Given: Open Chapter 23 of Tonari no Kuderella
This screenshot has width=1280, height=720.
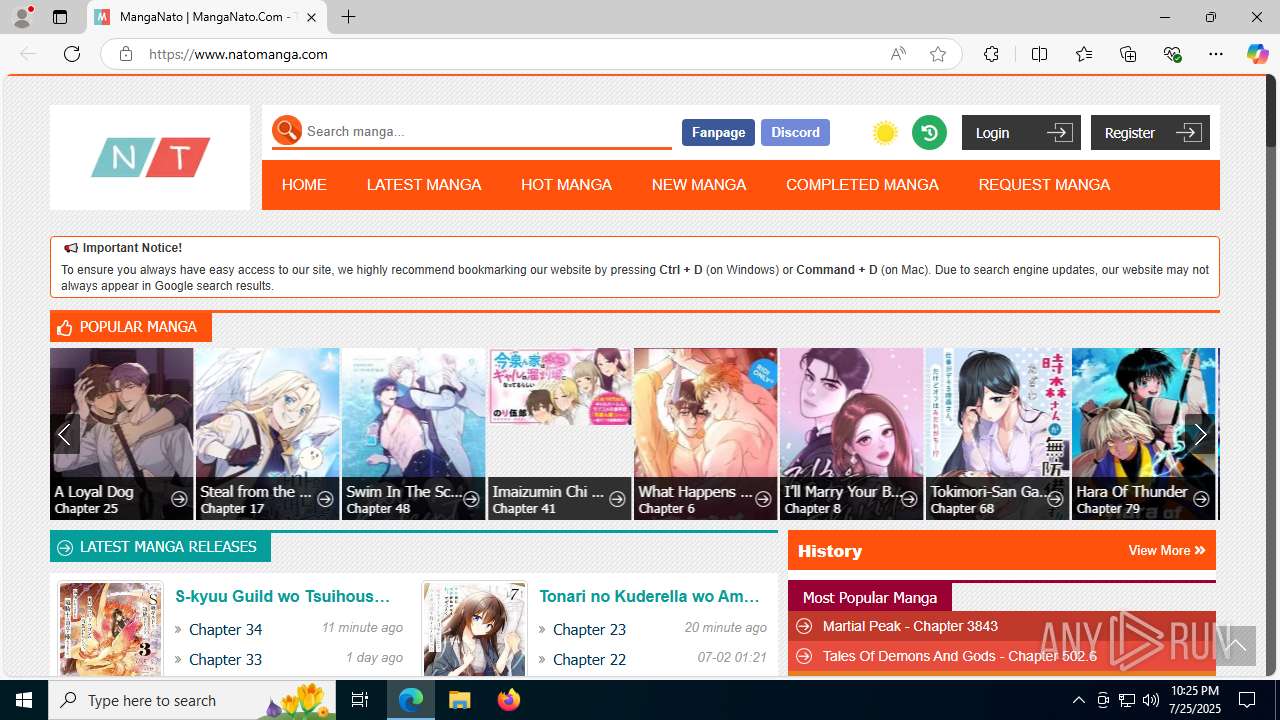Looking at the screenshot, I should 589,629.
